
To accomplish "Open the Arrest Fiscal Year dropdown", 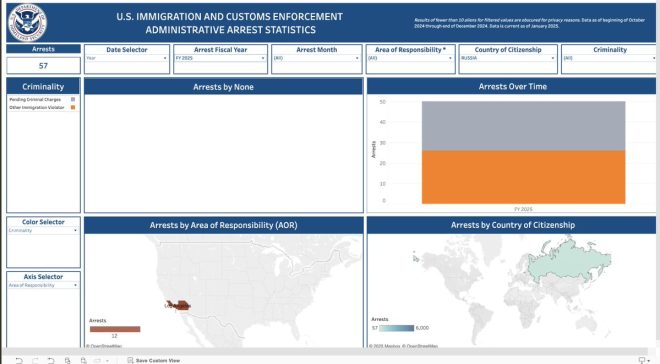I will tap(220, 58).
